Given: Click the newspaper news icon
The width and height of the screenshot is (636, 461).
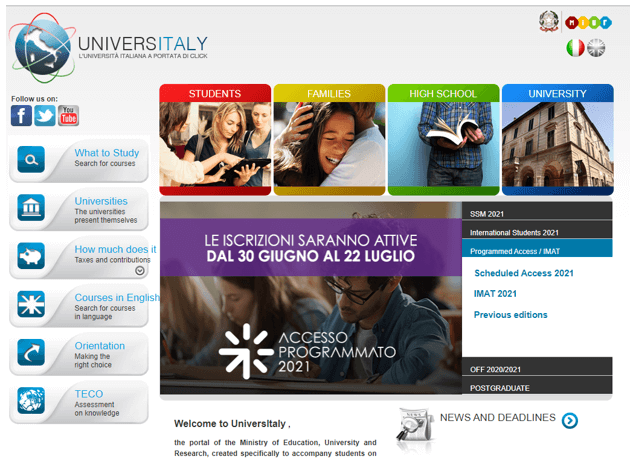Looking at the screenshot, I should click(415, 425).
